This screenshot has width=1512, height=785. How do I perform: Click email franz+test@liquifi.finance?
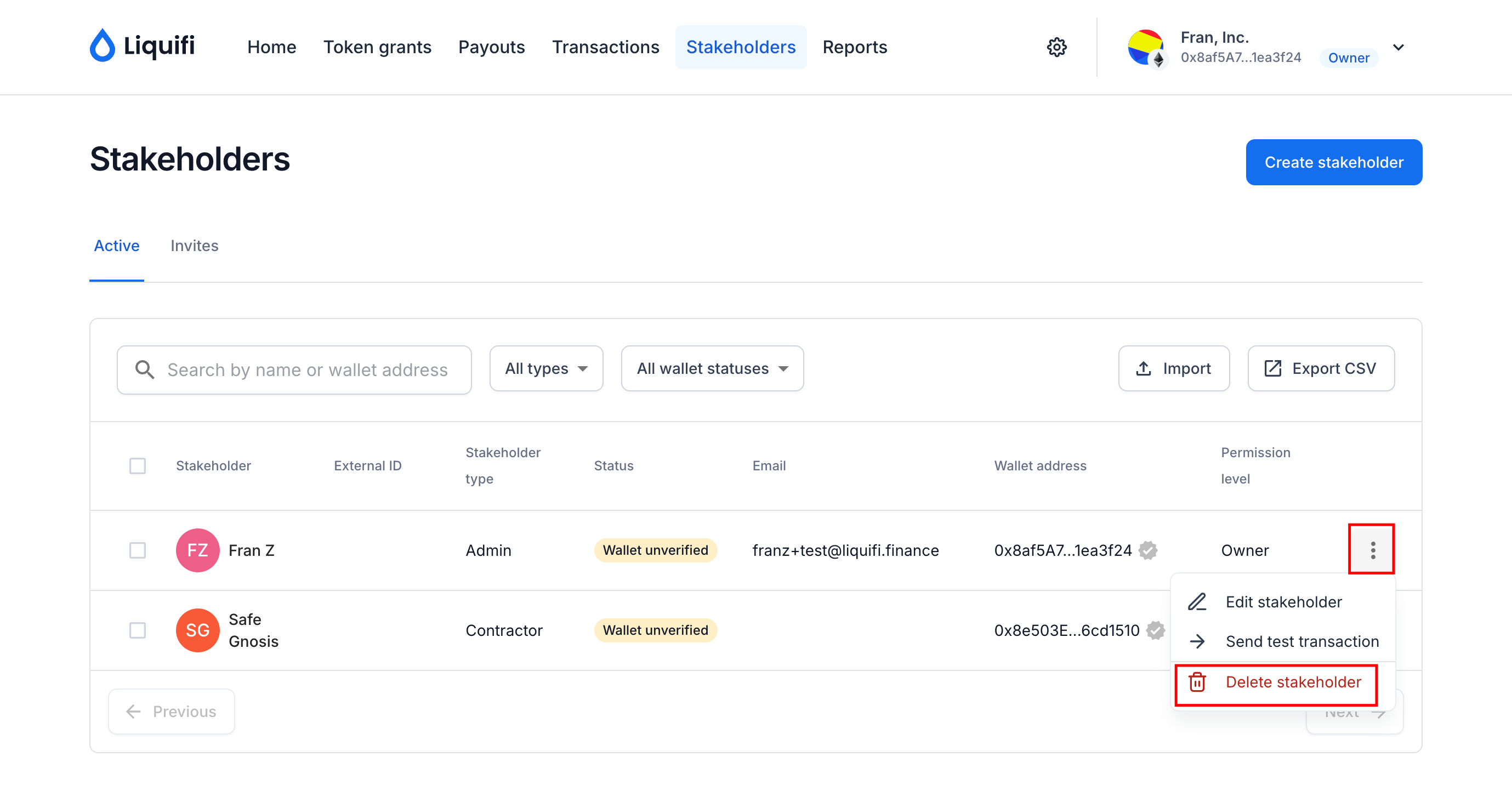845,550
